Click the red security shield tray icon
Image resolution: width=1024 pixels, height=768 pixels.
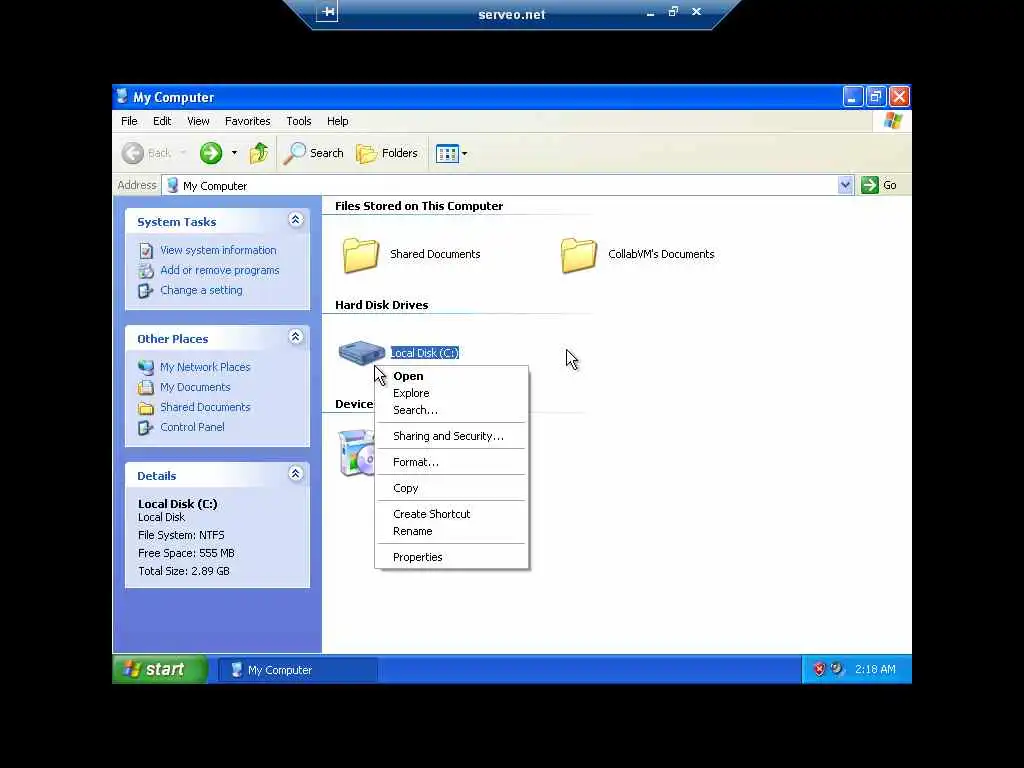point(819,669)
